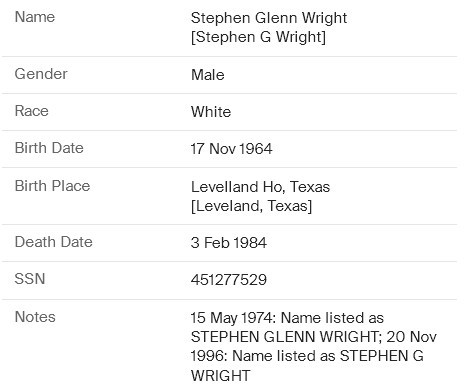Select the Male gender value
Screen dimensions: 457x388
tap(208, 75)
